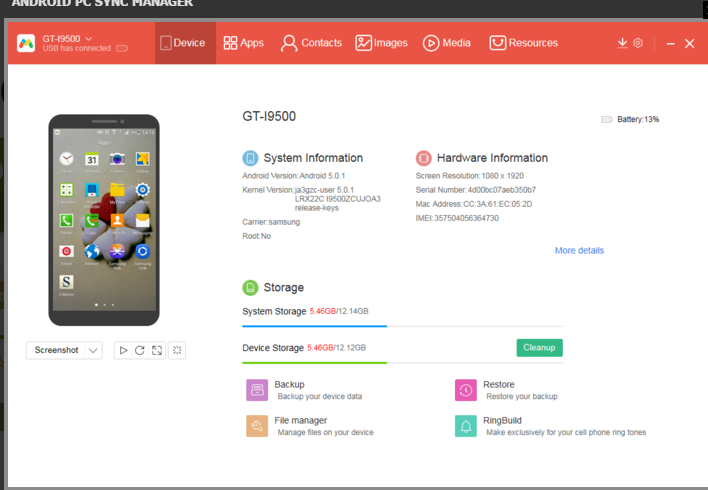Open settings gear icon in header

pyautogui.click(x=638, y=43)
